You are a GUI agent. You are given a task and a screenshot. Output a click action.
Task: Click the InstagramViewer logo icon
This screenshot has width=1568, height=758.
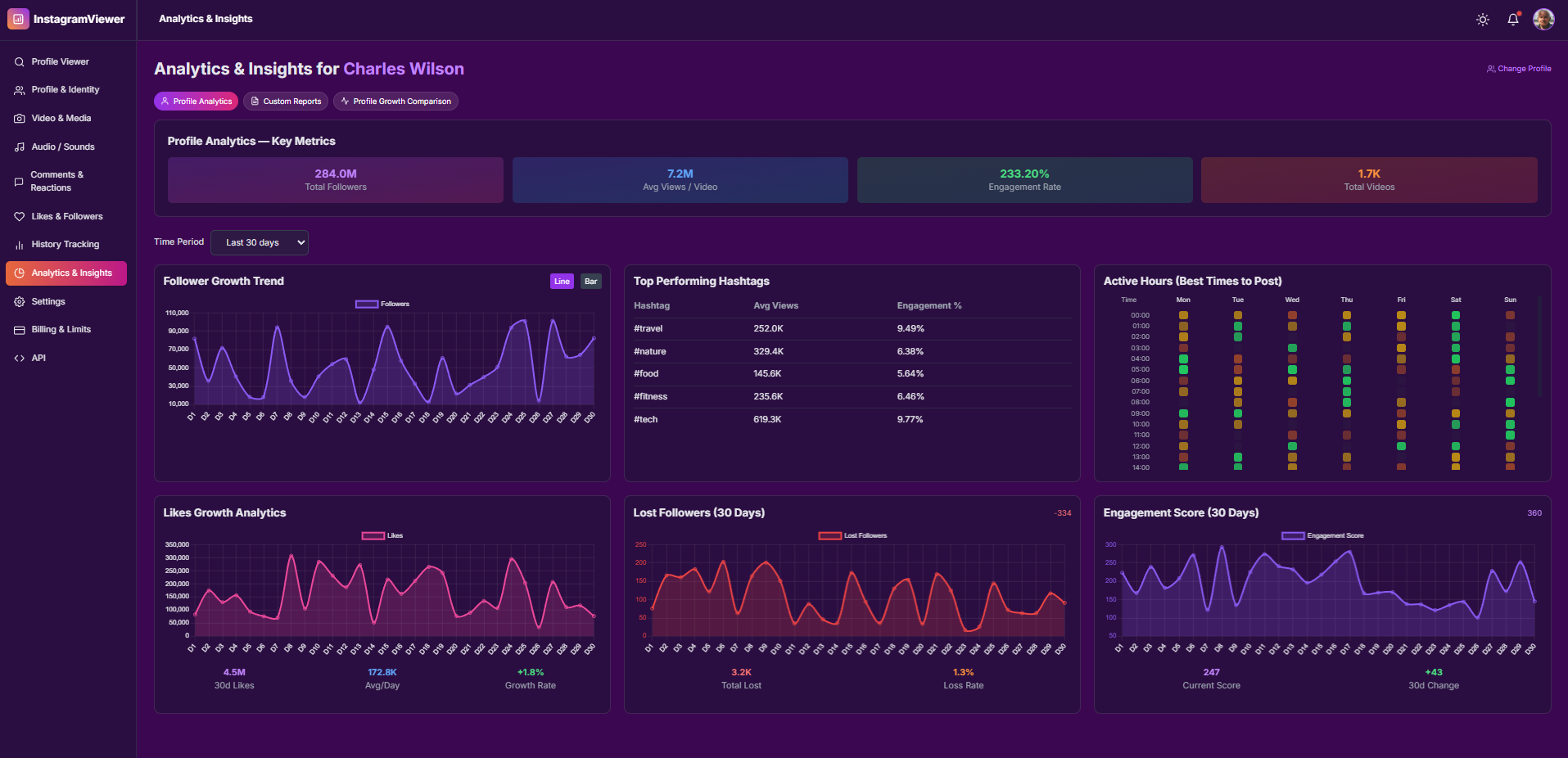point(18,19)
